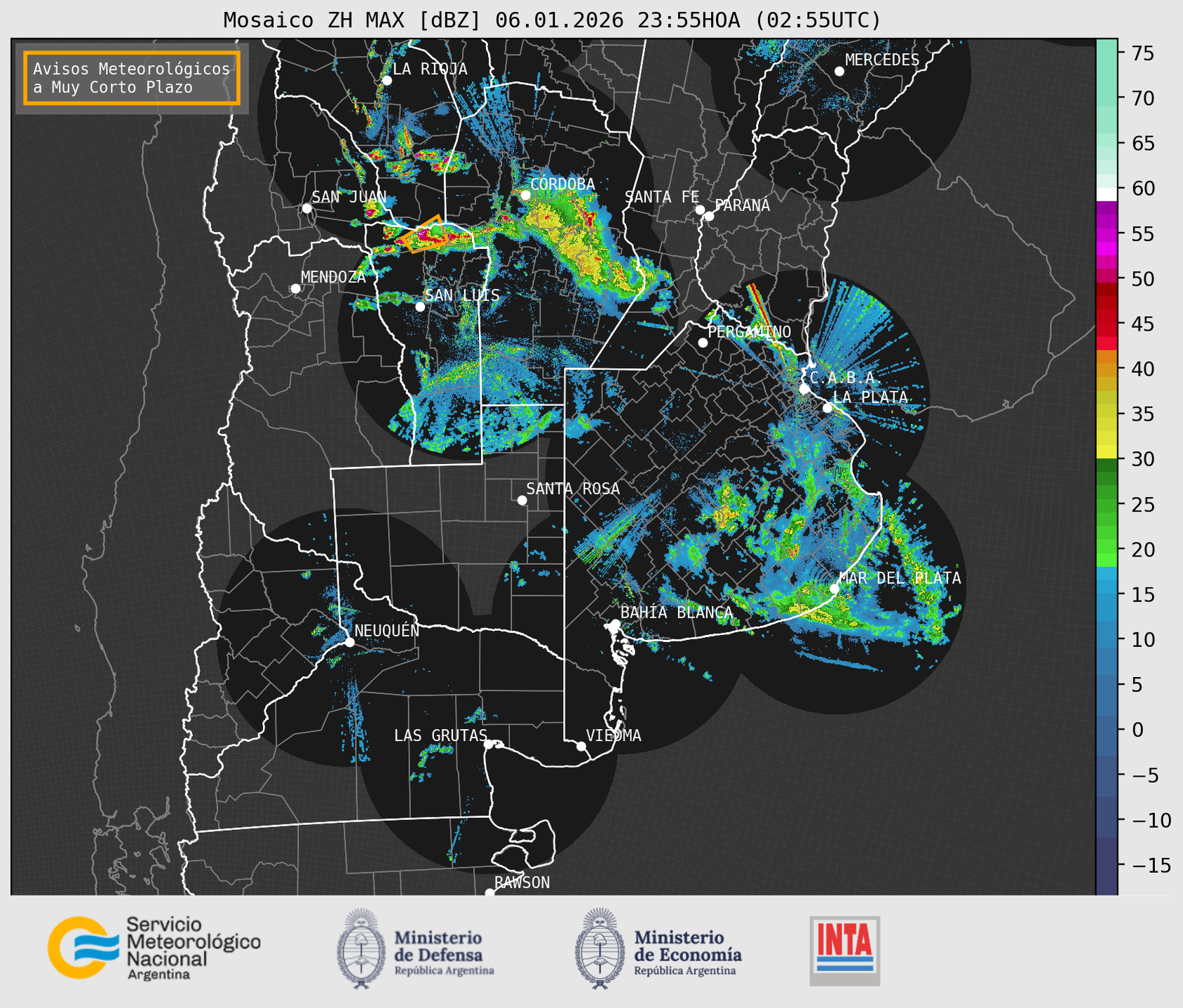Click the Pergamino city label
Image resolution: width=1183 pixels, height=1008 pixels.
coord(749,332)
